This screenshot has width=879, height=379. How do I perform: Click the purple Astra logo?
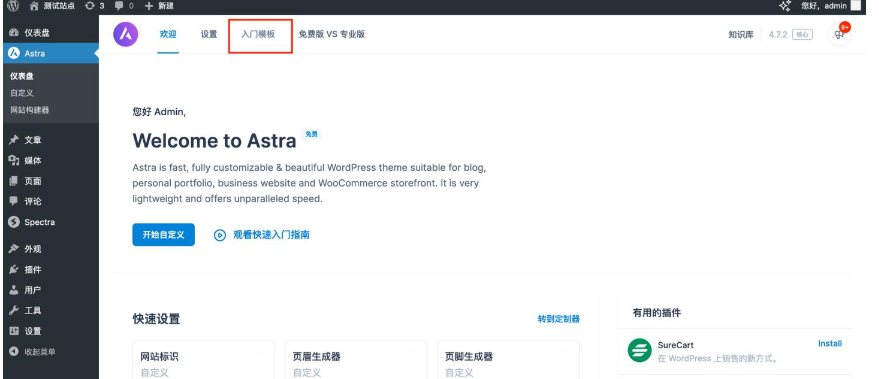(x=126, y=34)
